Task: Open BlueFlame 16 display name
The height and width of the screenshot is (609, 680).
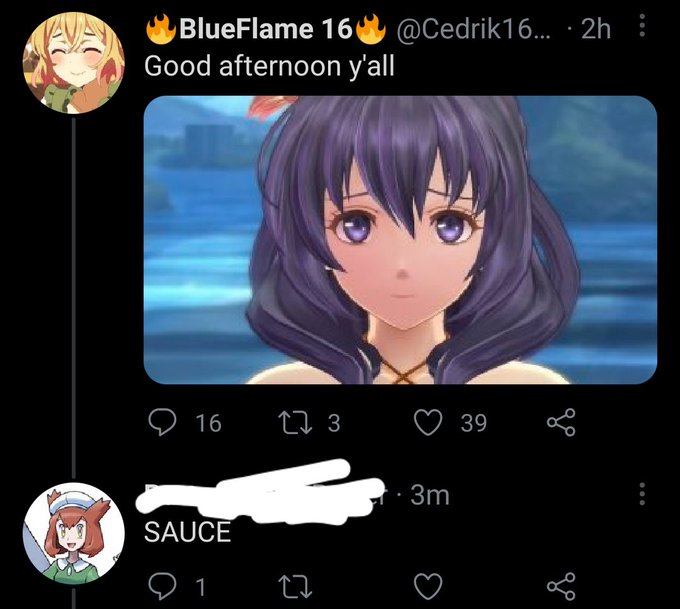Action: coord(265,29)
